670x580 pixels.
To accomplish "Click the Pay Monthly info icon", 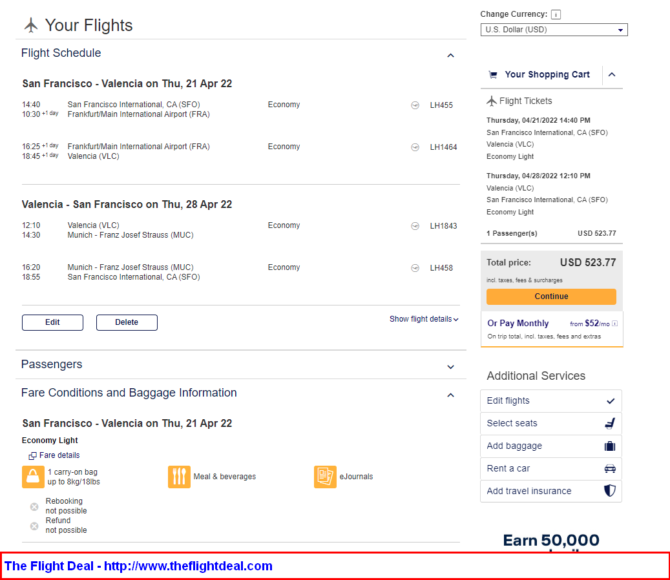I will [x=615, y=324].
